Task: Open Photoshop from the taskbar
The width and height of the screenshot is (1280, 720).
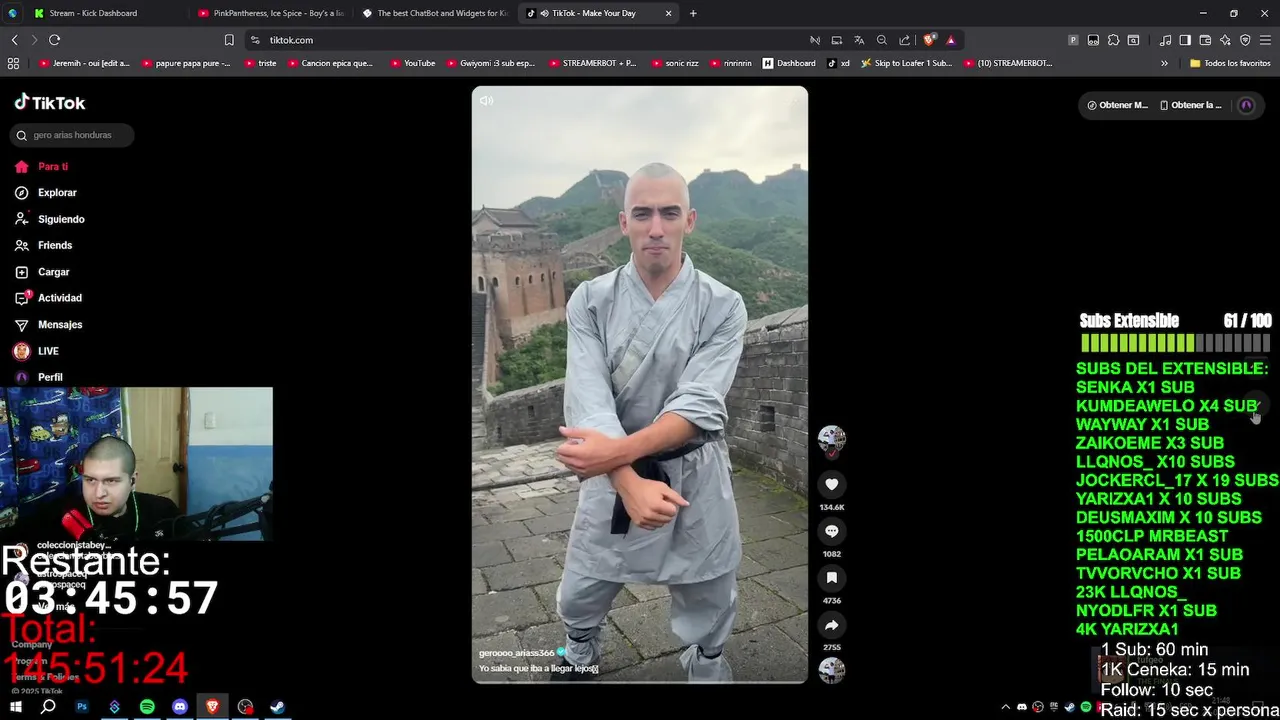Action: pyautogui.click(x=82, y=707)
